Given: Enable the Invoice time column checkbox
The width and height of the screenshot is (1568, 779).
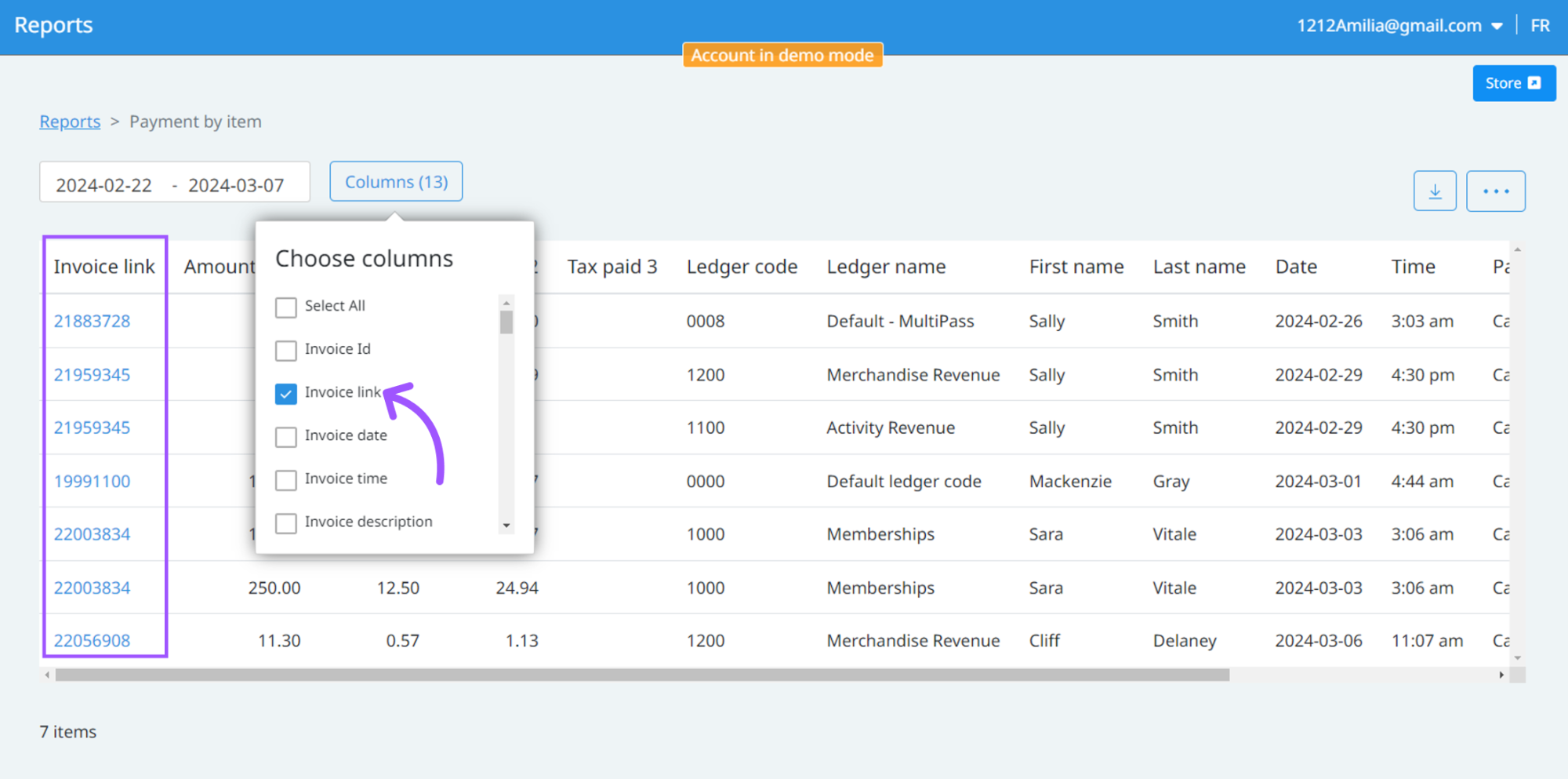Looking at the screenshot, I should point(286,479).
